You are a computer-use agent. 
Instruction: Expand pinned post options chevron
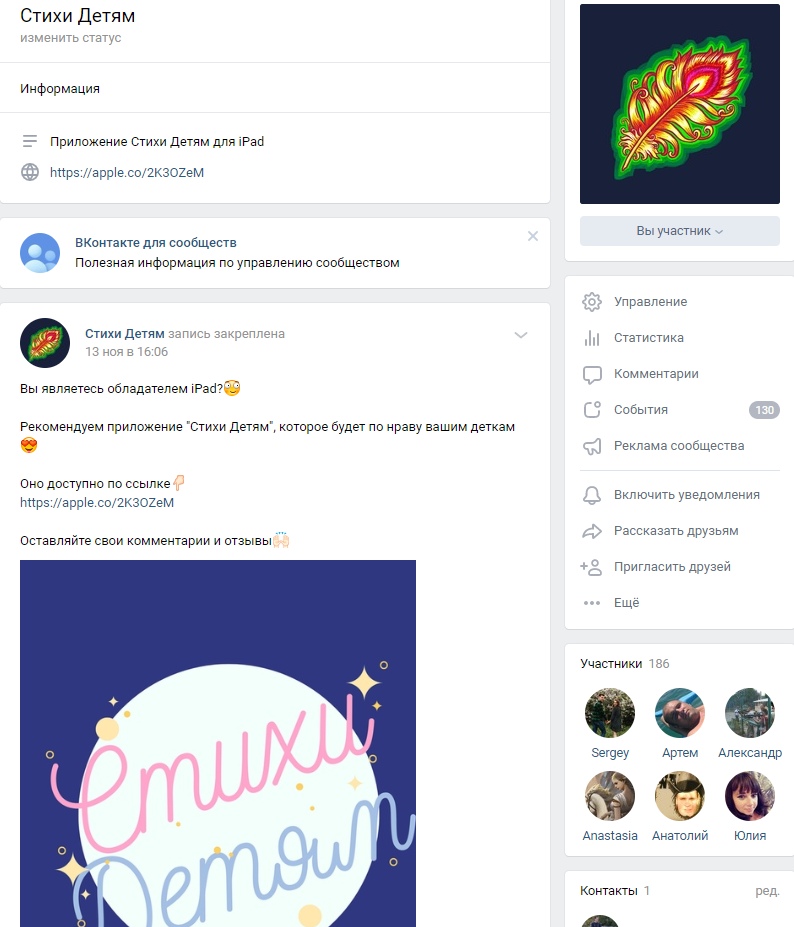click(x=520, y=335)
